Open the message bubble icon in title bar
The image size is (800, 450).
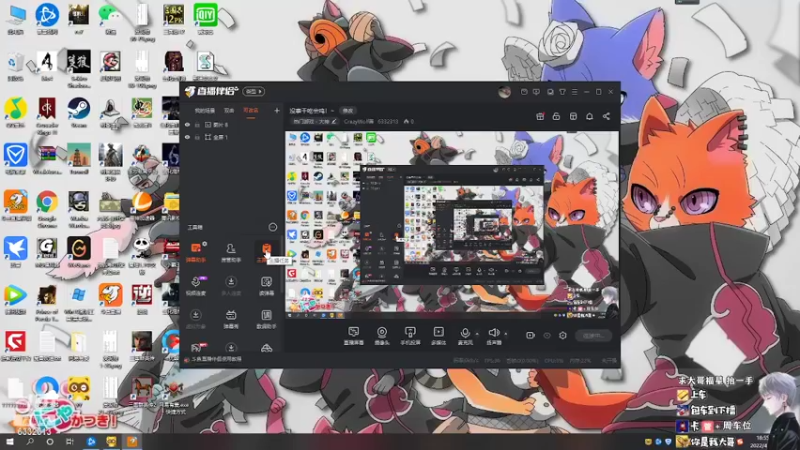pos(536,92)
